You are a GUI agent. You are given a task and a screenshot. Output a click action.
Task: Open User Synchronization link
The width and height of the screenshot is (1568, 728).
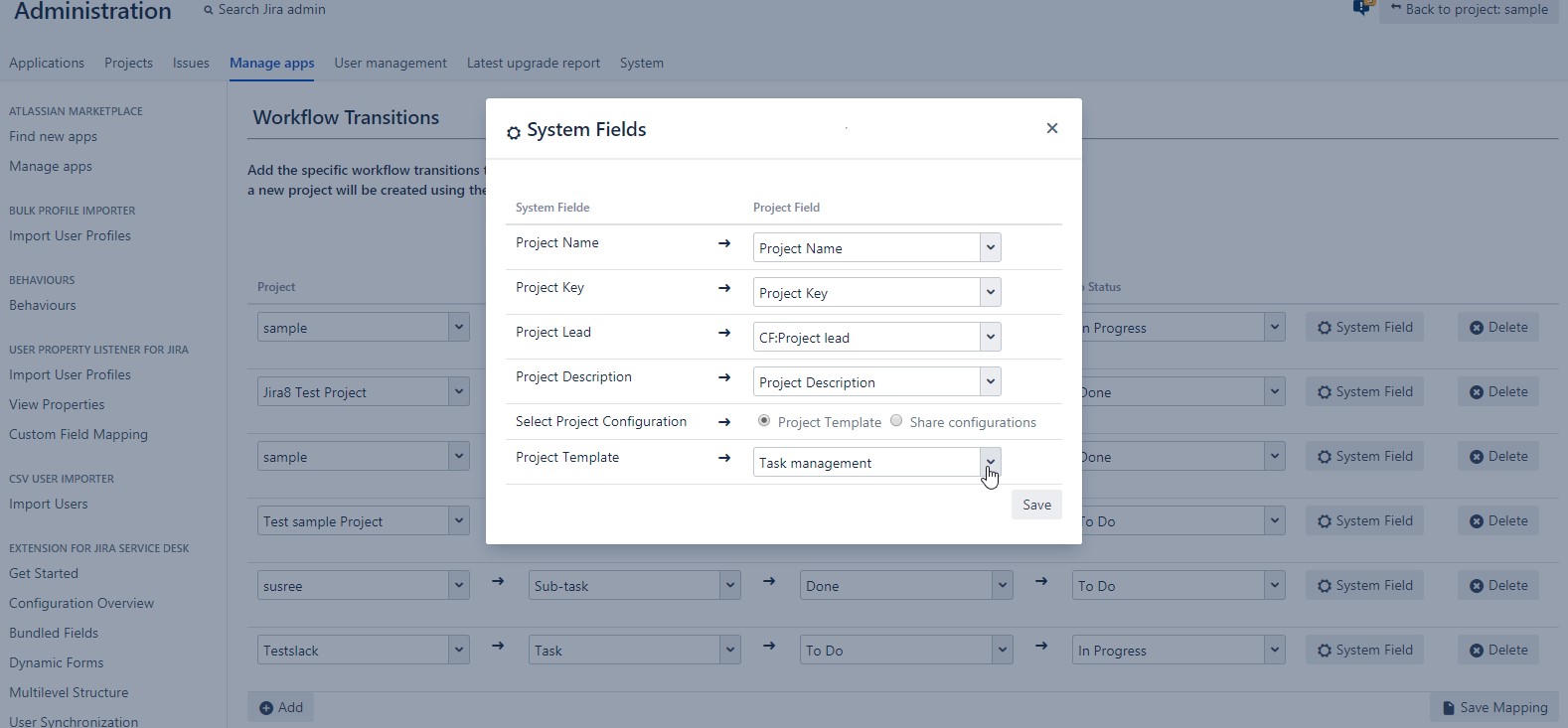point(74,722)
